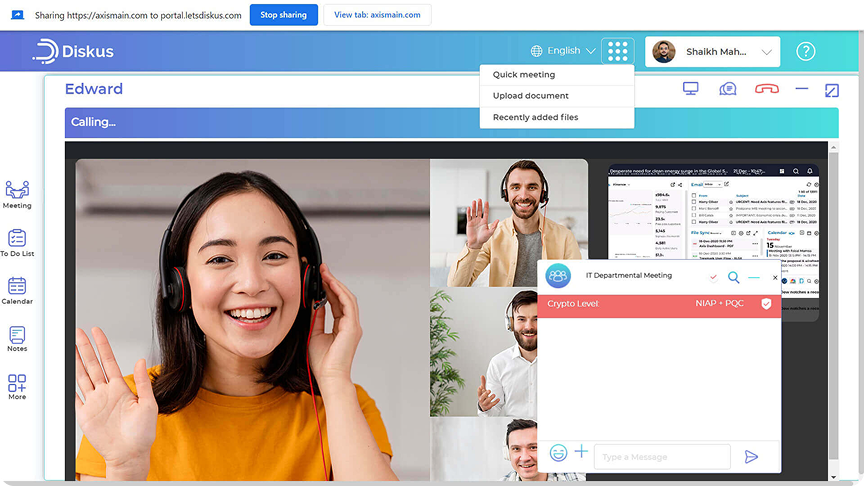Open the To Do List panel
Screen dimensions: 864x486
[x=17, y=242]
